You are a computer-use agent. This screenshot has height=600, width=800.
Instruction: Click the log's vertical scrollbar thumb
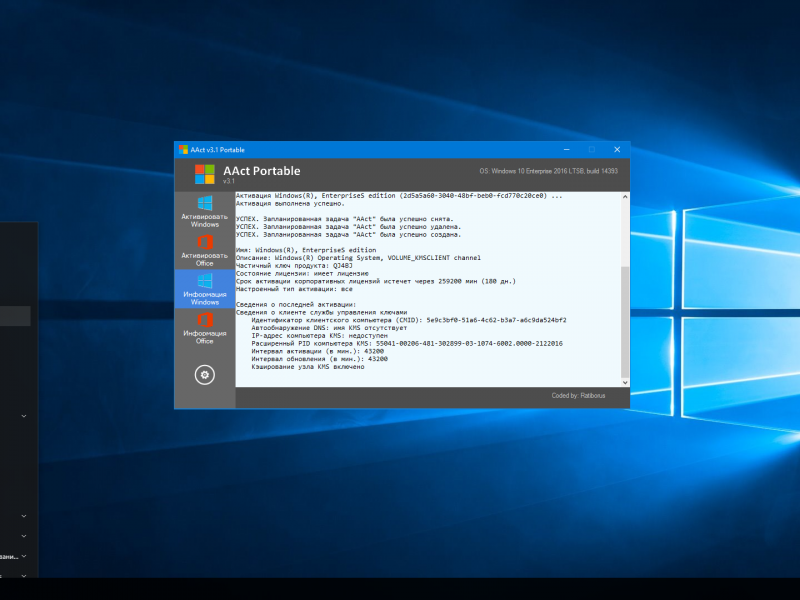click(x=625, y=321)
